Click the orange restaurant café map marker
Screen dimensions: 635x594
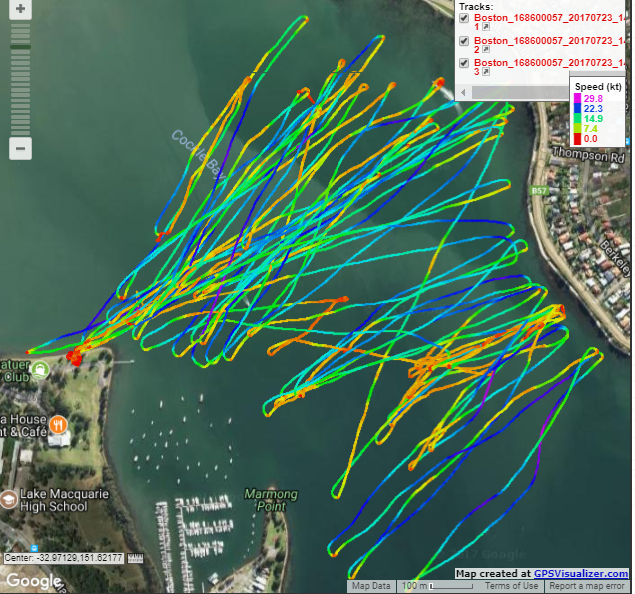point(59,423)
